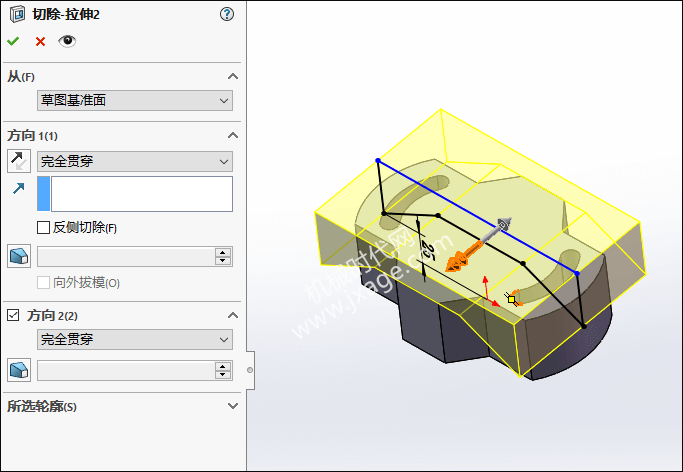683x472 pixels.
Task: Click the direction of extrusion arrow icon
Action: coord(18,189)
